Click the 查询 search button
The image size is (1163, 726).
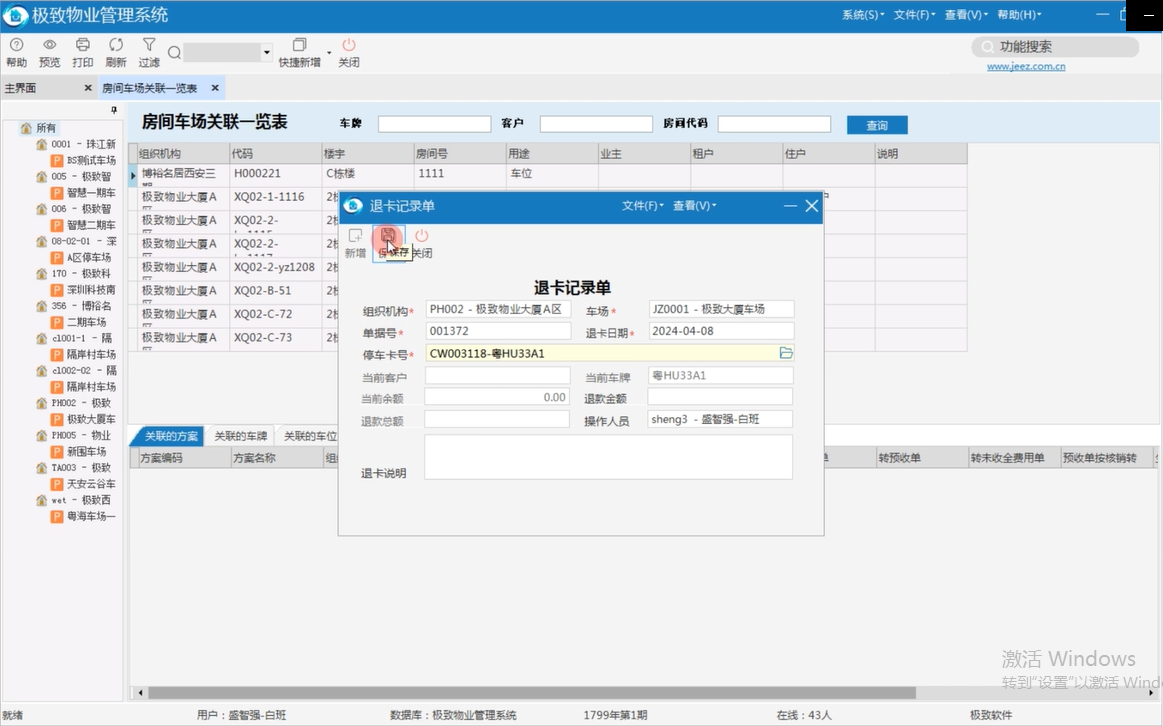(x=876, y=125)
